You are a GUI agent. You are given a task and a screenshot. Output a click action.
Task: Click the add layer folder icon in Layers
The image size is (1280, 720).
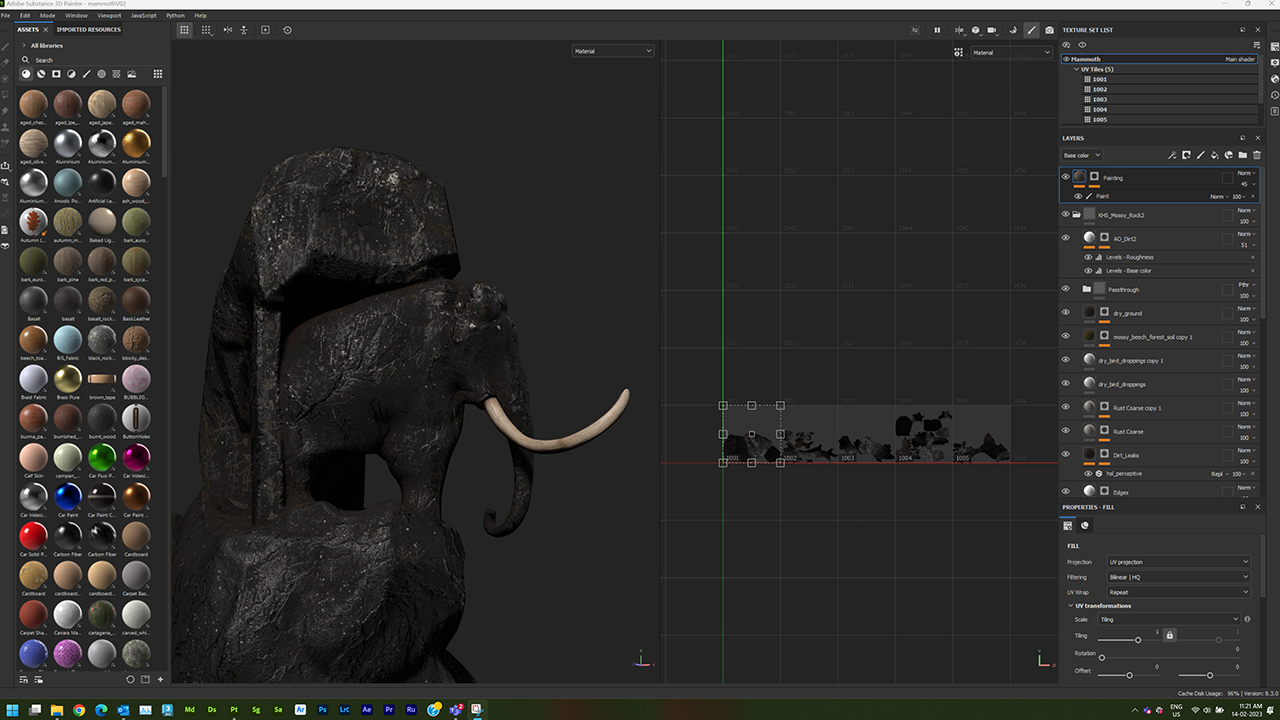[x=1242, y=155]
